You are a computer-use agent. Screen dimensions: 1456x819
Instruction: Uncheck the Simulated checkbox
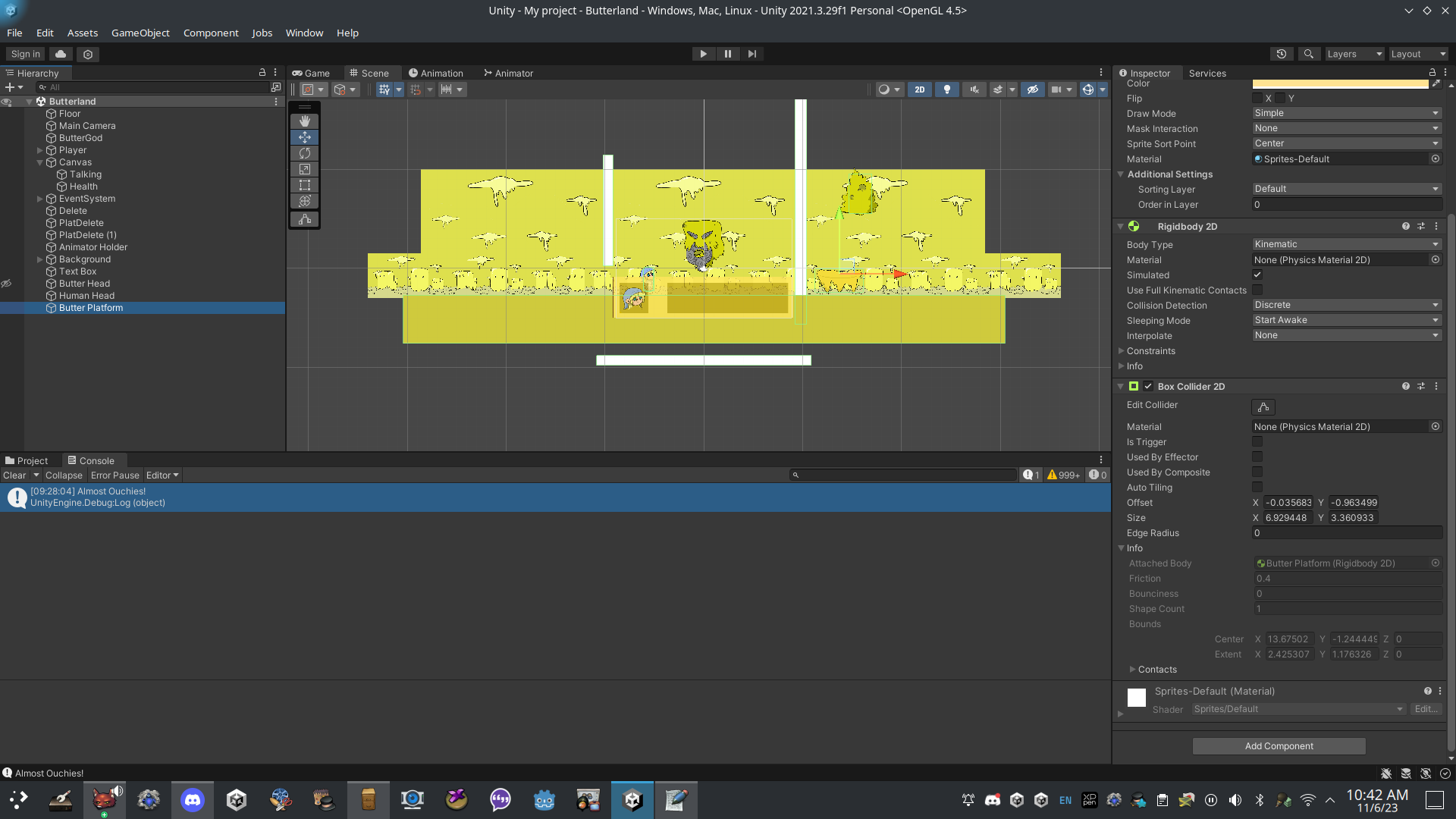tap(1257, 275)
